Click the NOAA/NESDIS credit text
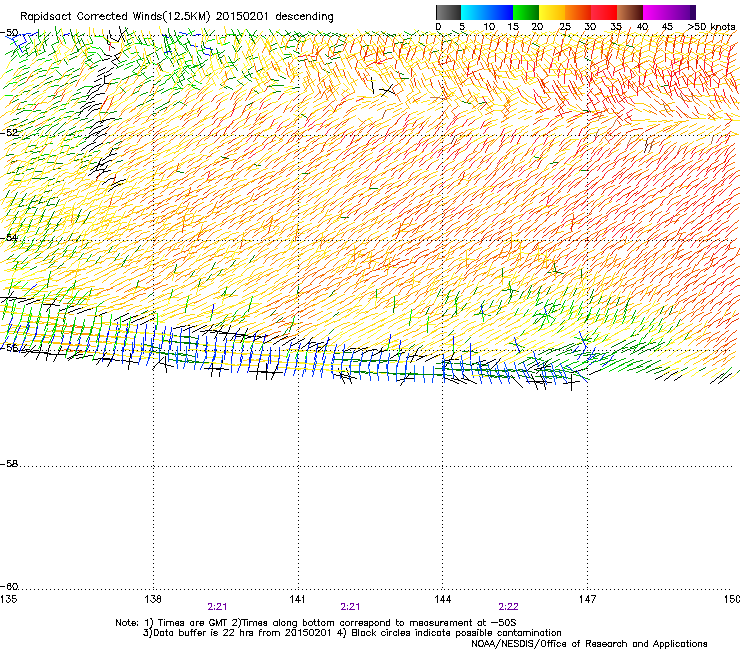The height and width of the screenshot is (650, 740). coord(589,644)
